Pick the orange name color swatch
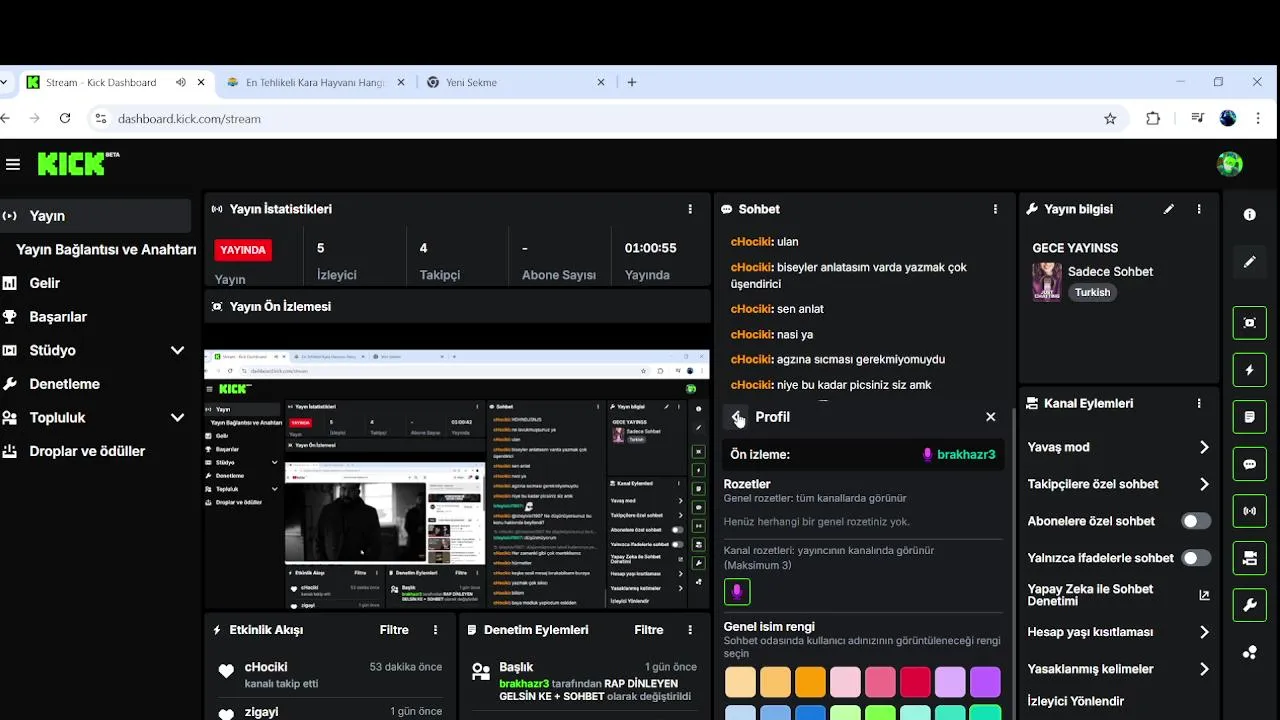The image size is (1280, 720). [x=810, y=682]
